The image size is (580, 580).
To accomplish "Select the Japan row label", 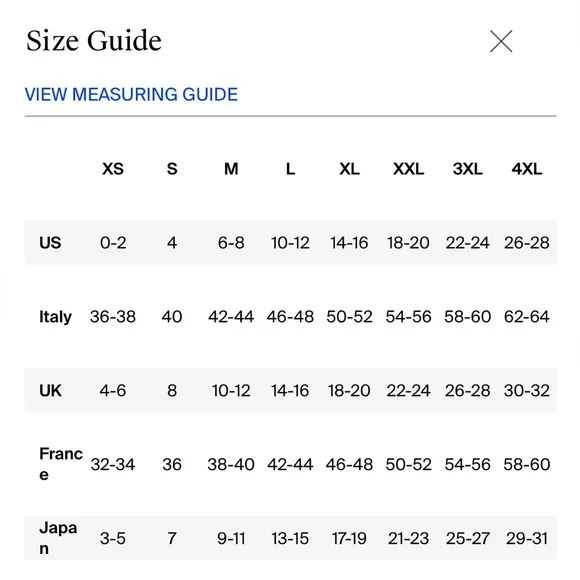I will (x=58, y=538).
